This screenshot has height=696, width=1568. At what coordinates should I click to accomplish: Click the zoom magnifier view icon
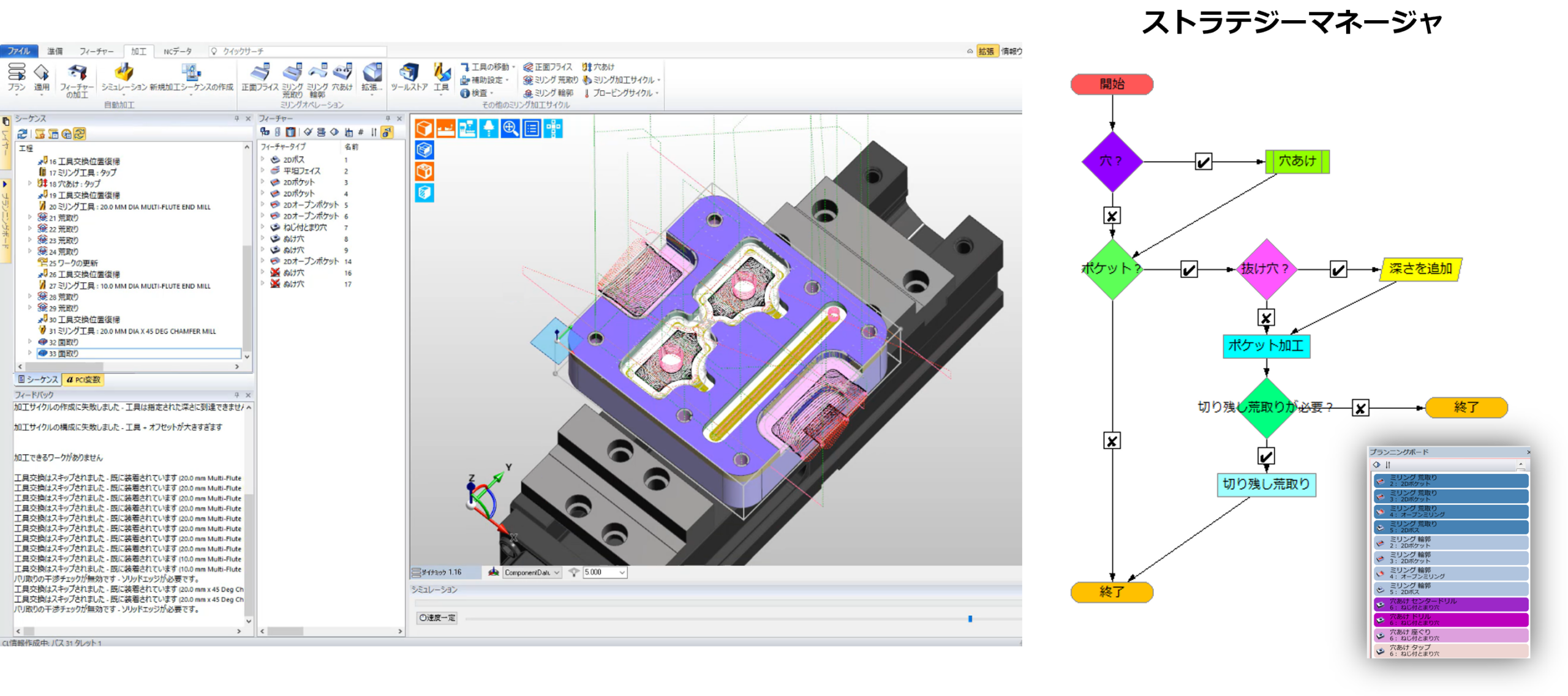tap(510, 129)
